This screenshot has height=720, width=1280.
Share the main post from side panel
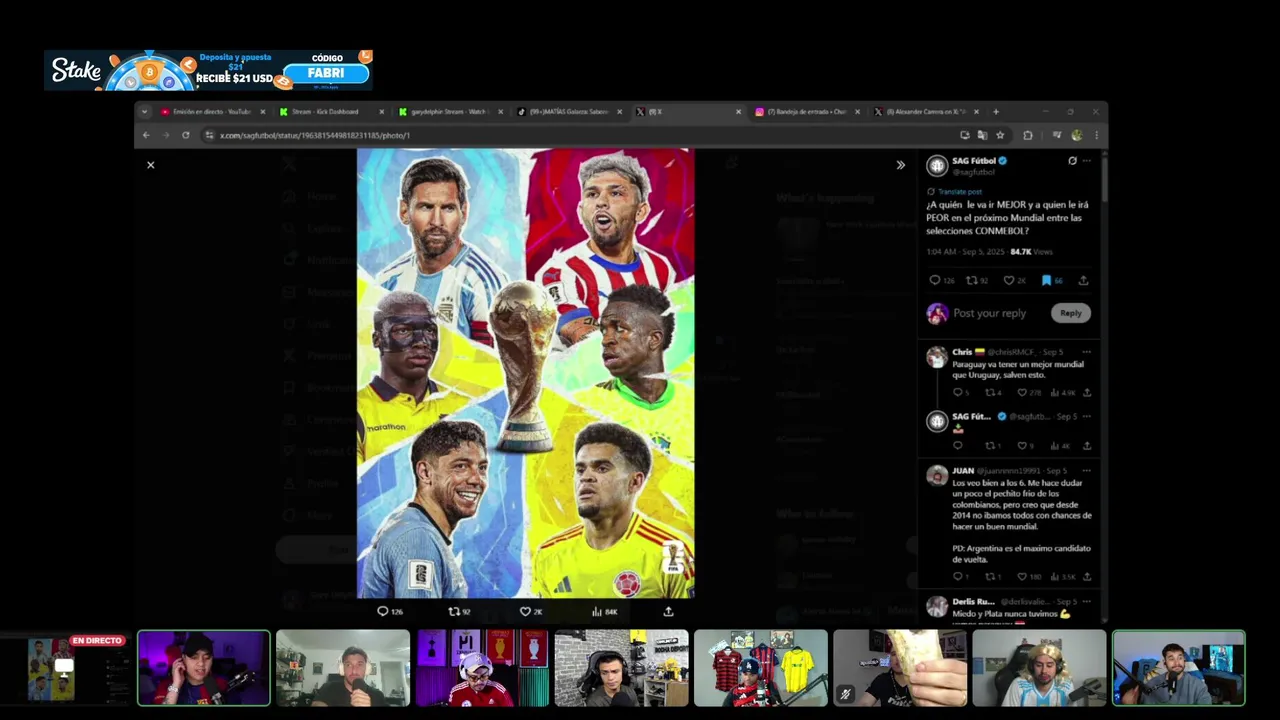(1083, 281)
